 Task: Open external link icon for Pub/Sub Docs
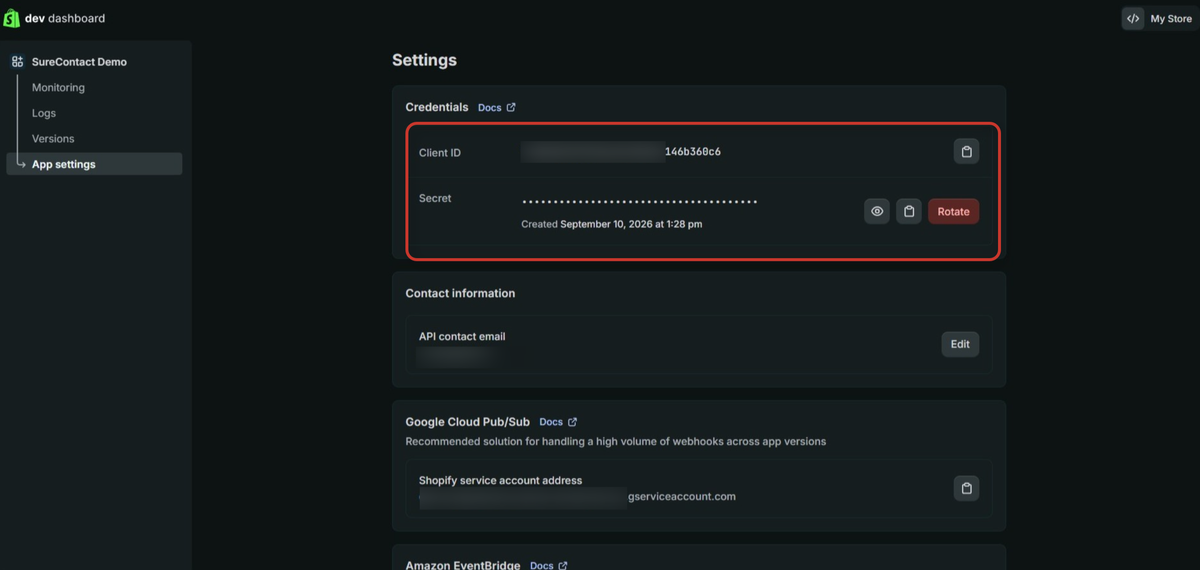click(x=572, y=422)
